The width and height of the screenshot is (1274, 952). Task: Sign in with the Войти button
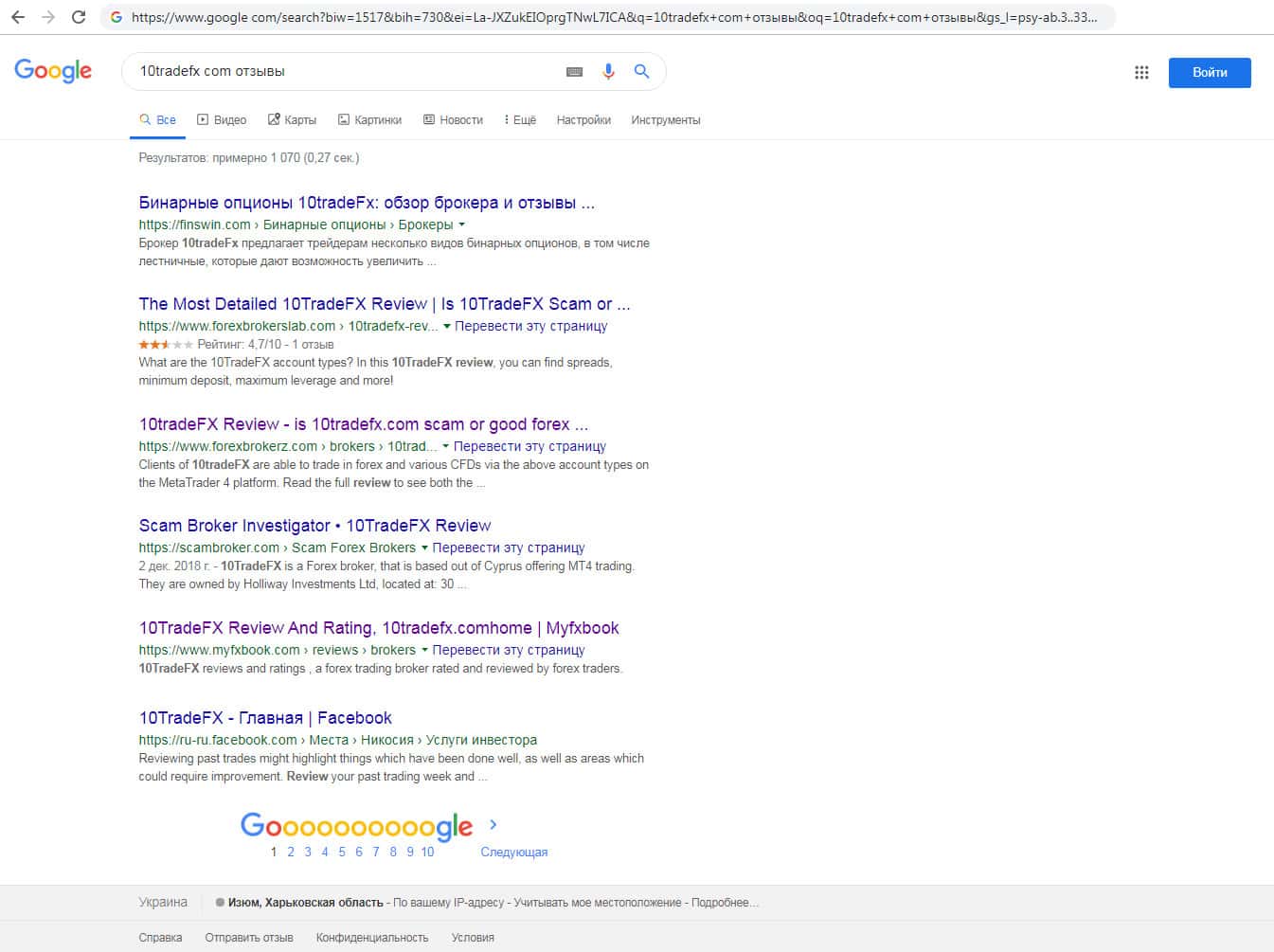pos(1210,73)
